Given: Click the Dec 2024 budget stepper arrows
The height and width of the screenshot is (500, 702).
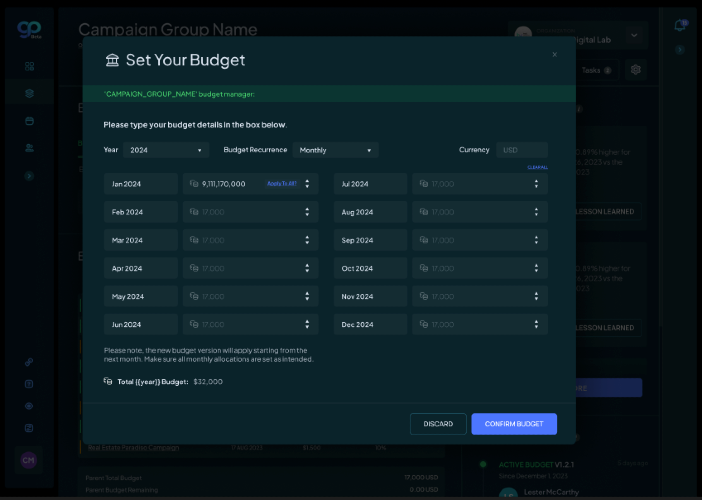Looking at the screenshot, I should tap(537, 324).
